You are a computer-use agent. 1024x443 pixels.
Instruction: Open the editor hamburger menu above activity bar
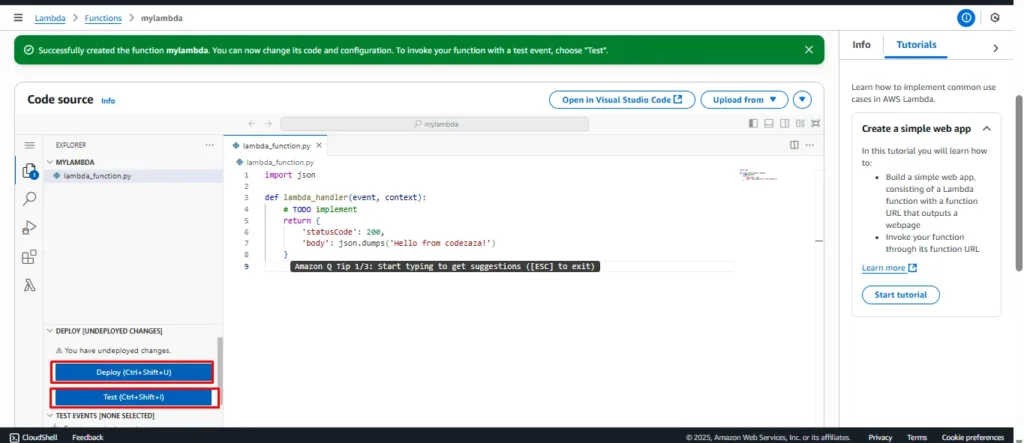pos(29,145)
